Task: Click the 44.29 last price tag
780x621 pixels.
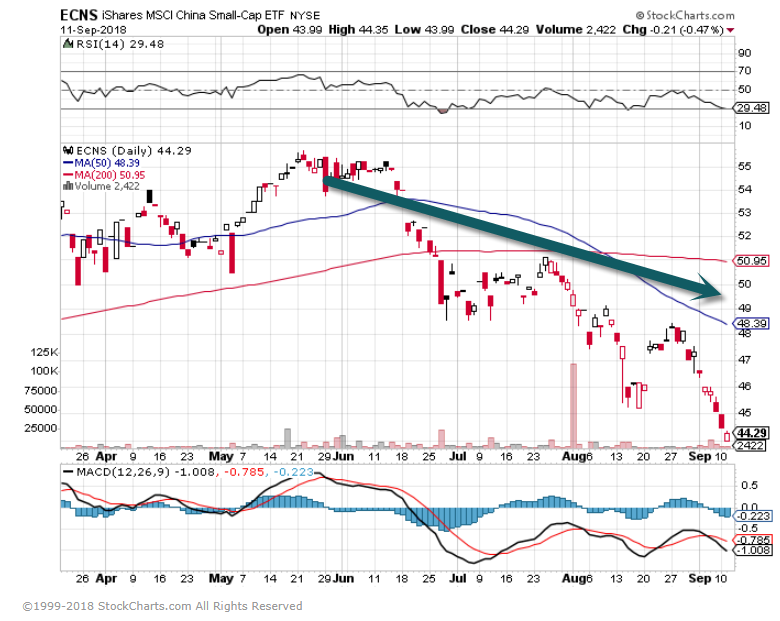Action: coord(751,433)
